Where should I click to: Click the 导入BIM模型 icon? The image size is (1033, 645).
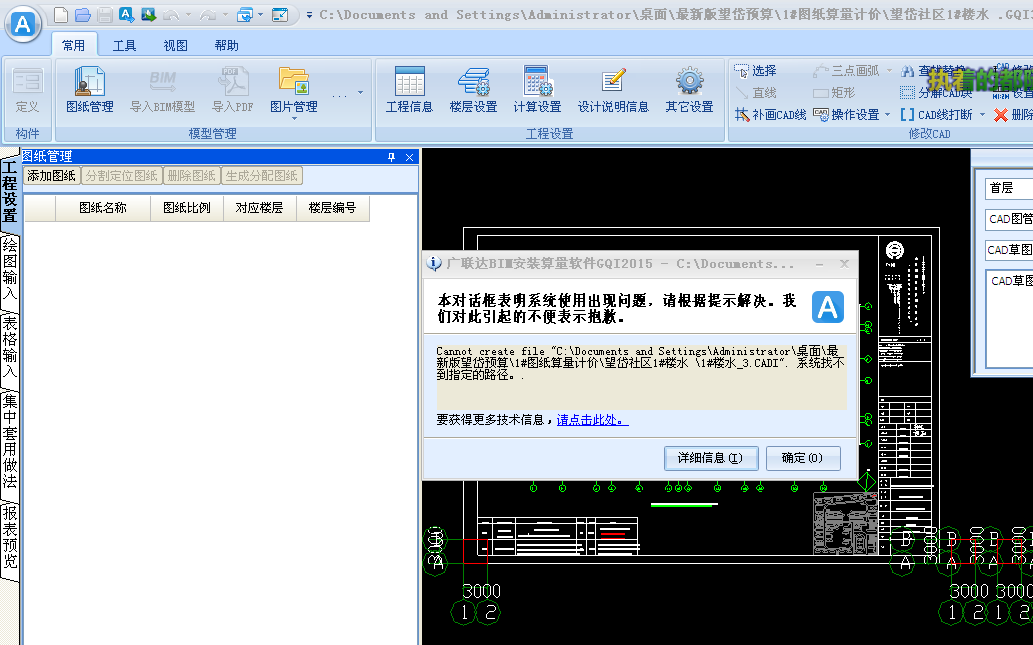pyautogui.click(x=162, y=90)
